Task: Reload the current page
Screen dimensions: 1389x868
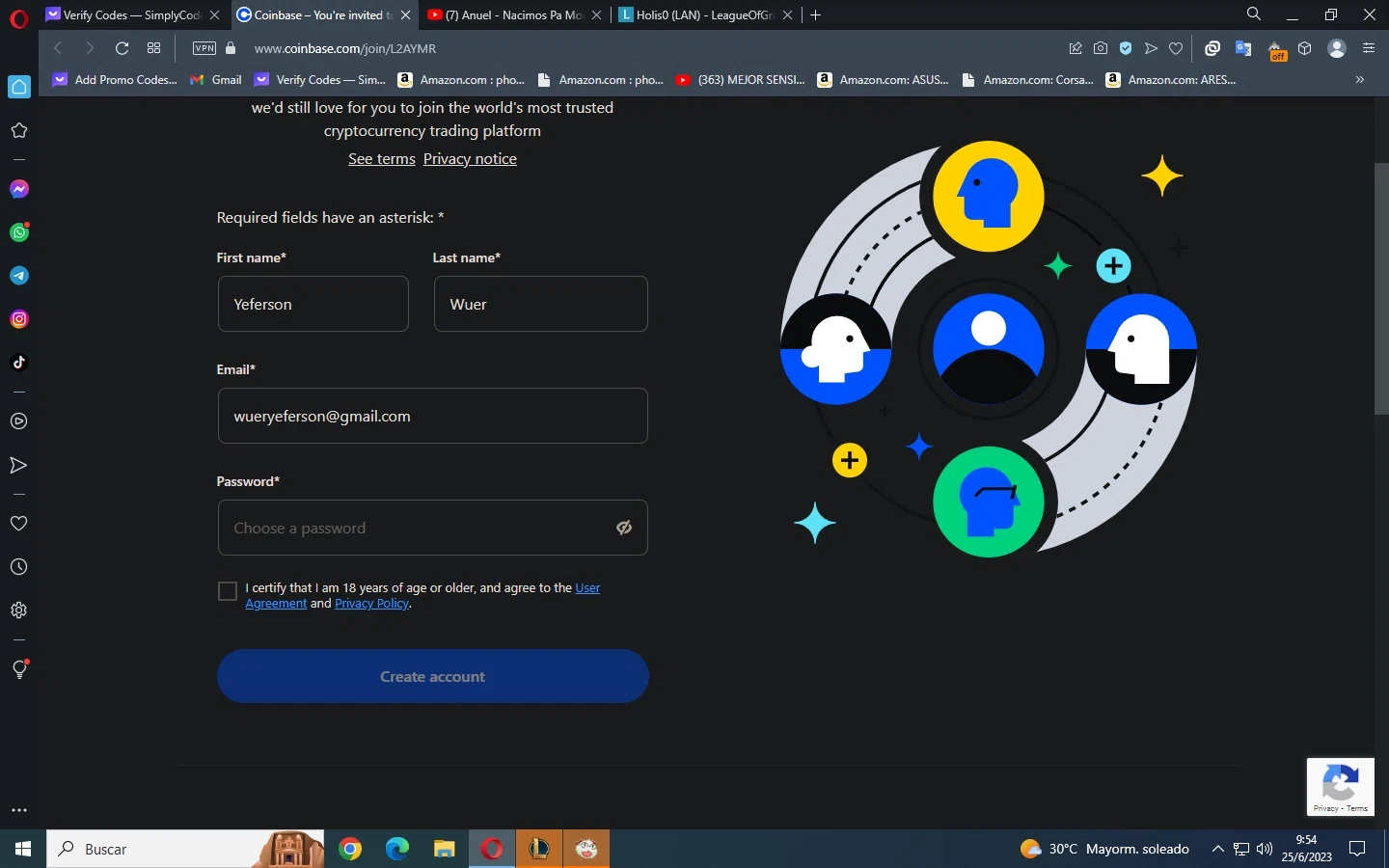Action: click(122, 48)
